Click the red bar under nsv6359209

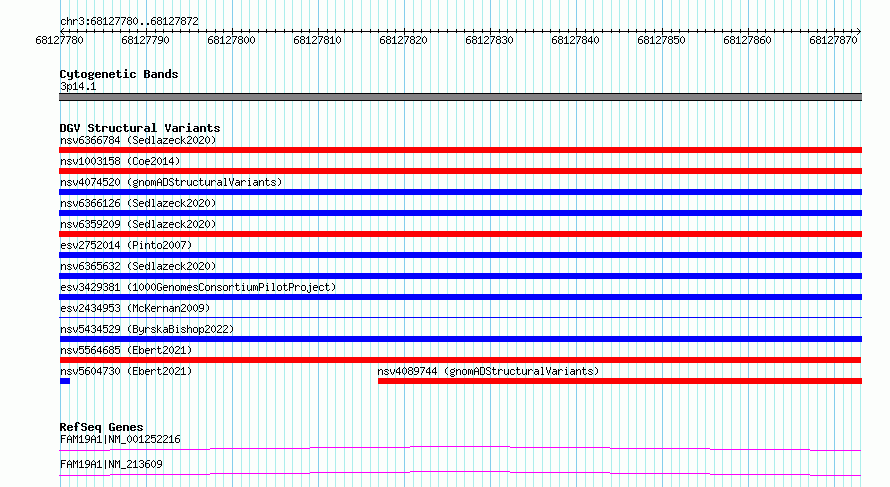460,234
